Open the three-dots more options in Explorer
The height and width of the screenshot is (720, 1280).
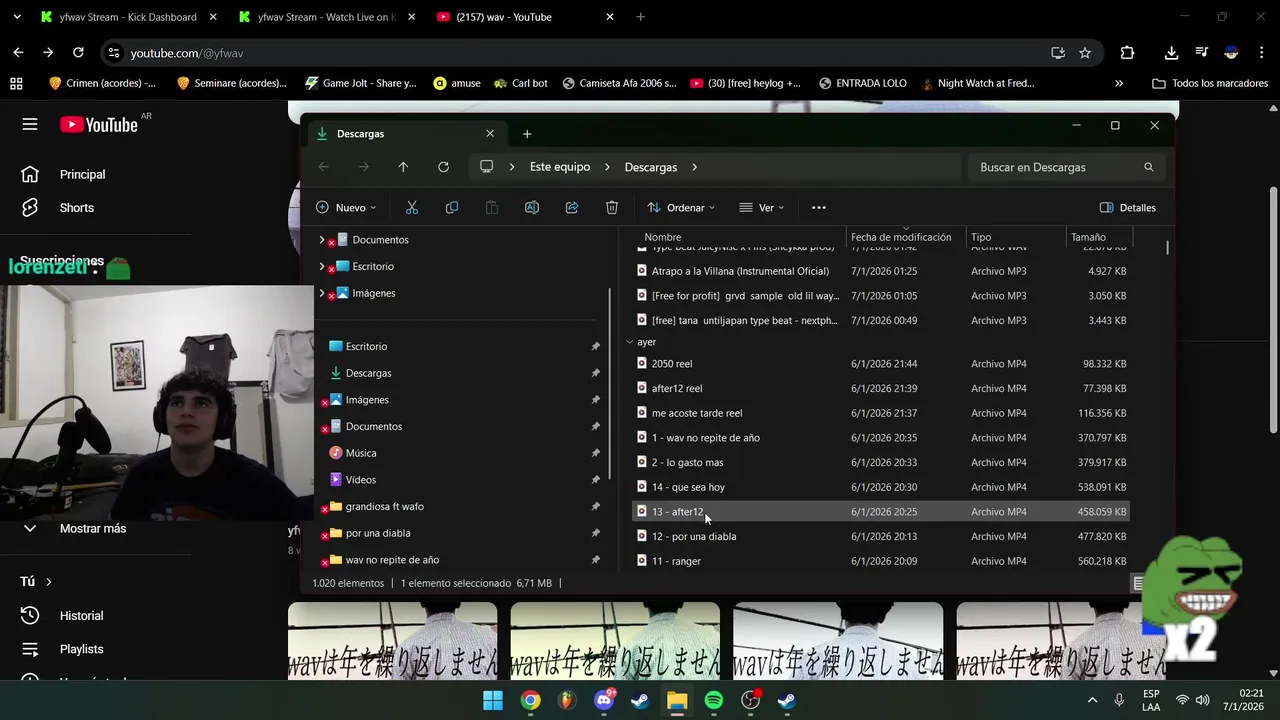pos(819,207)
